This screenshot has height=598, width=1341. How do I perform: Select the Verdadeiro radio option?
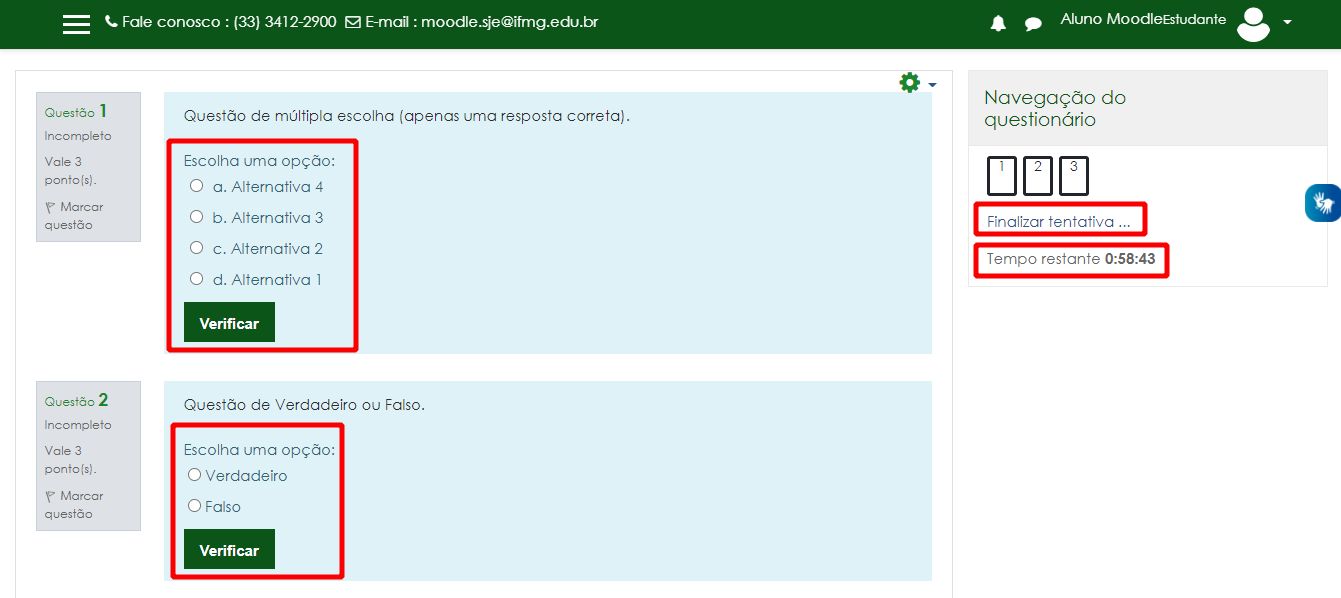pyautogui.click(x=195, y=475)
